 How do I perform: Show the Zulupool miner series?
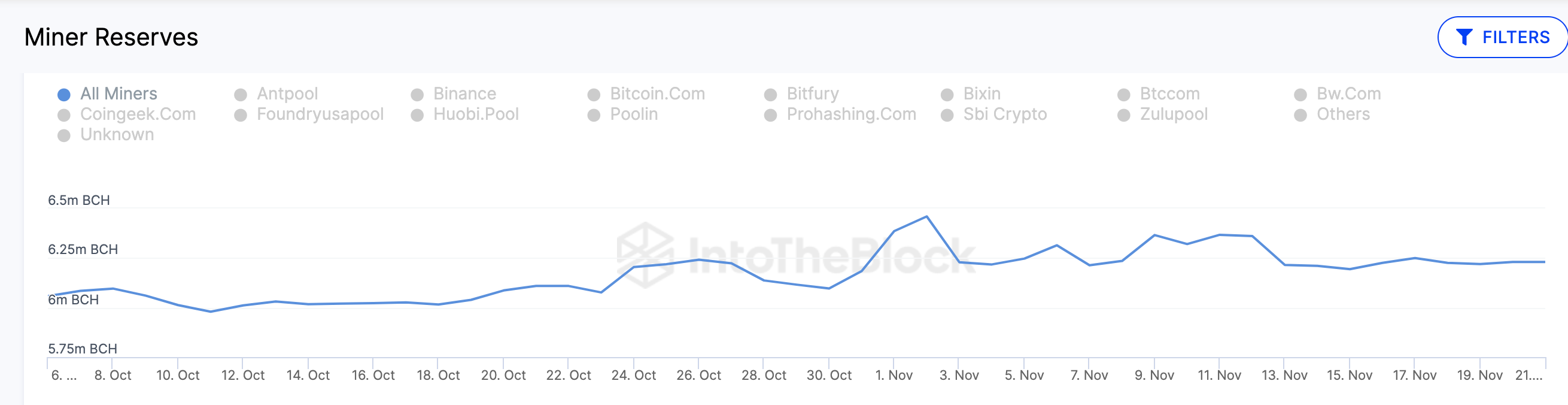pos(1173,114)
